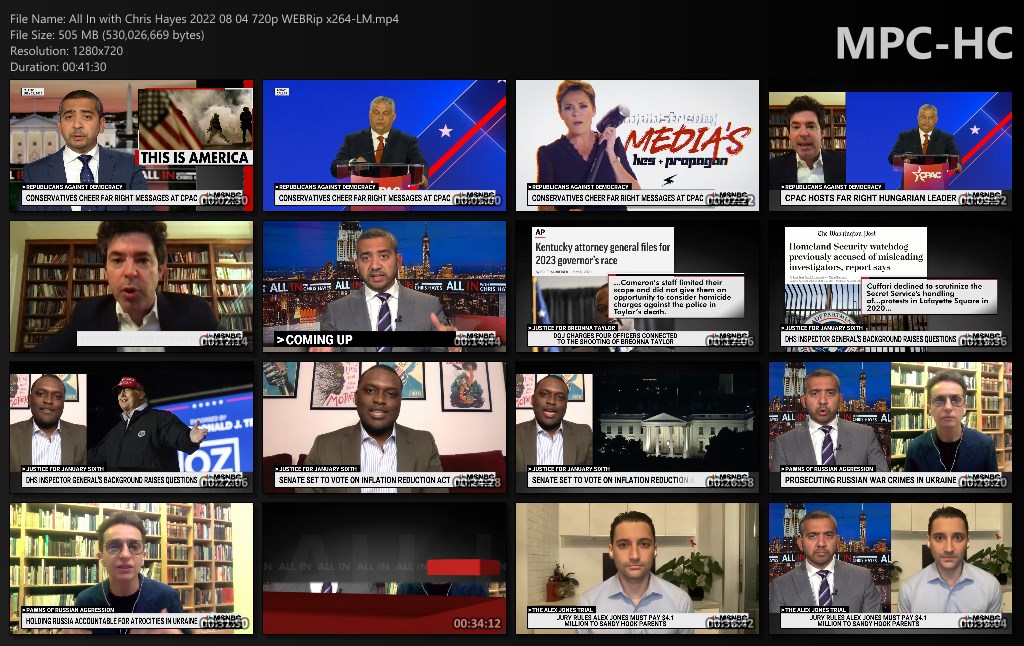The width and height of the screenshot is (1024, 646).
Task: Click CPAC HOSTS FAR RIGHT HUNGARIAN LEADER chyron
Action: click(x=871, y=198)
